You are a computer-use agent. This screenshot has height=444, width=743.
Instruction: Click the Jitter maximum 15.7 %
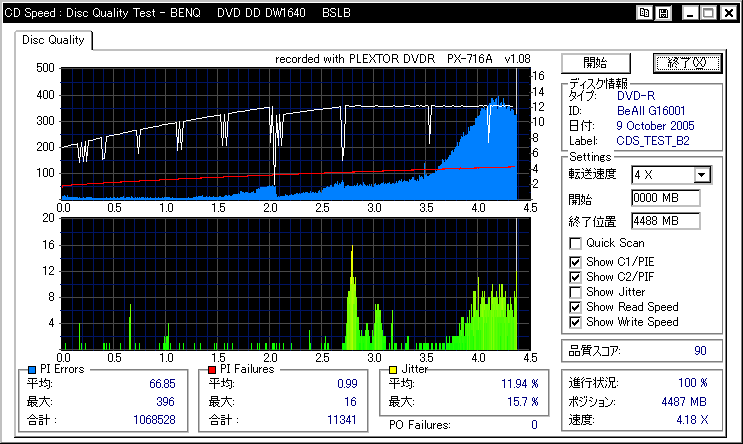click(523, 402)
